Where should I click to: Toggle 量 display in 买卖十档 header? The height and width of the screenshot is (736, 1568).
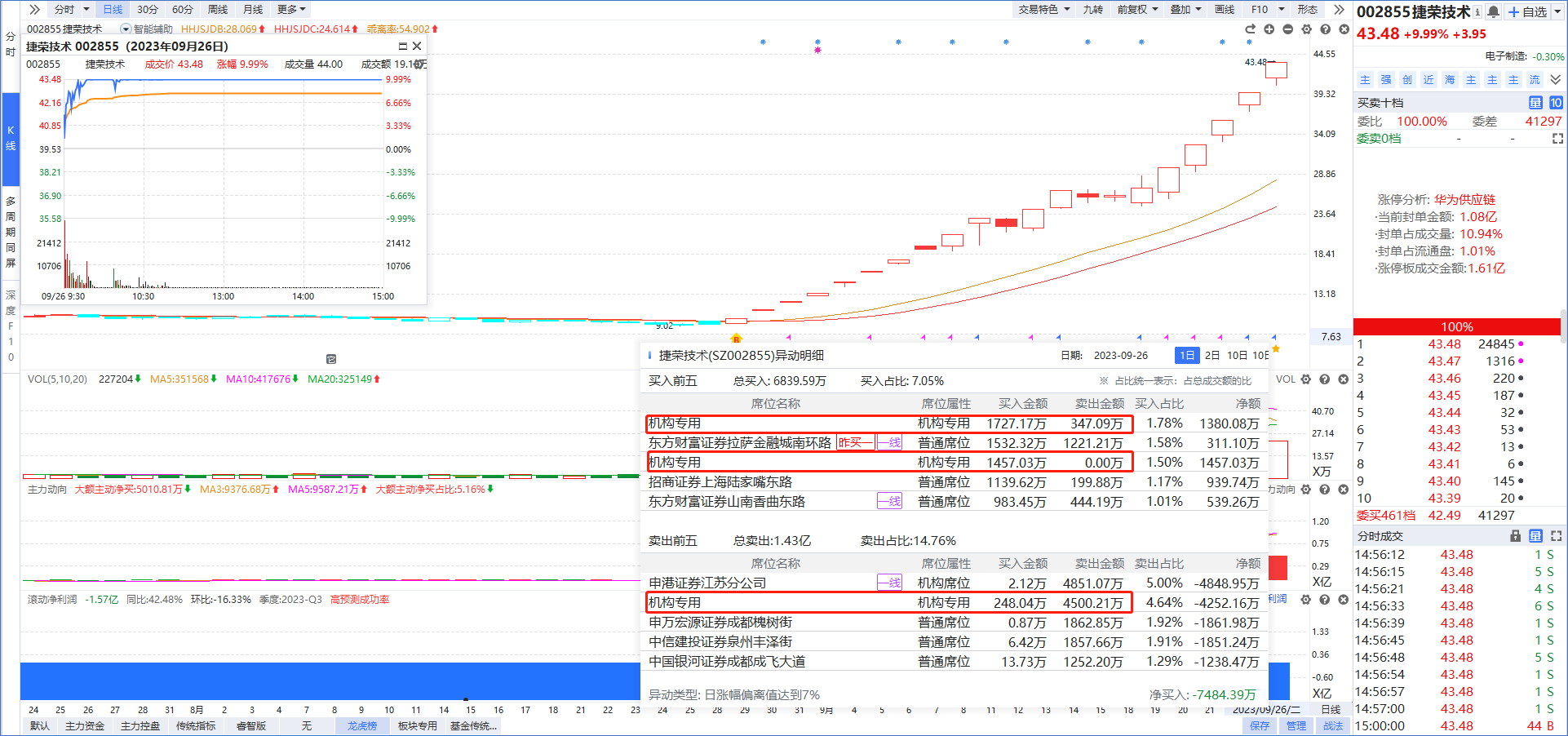(1535, 103)
